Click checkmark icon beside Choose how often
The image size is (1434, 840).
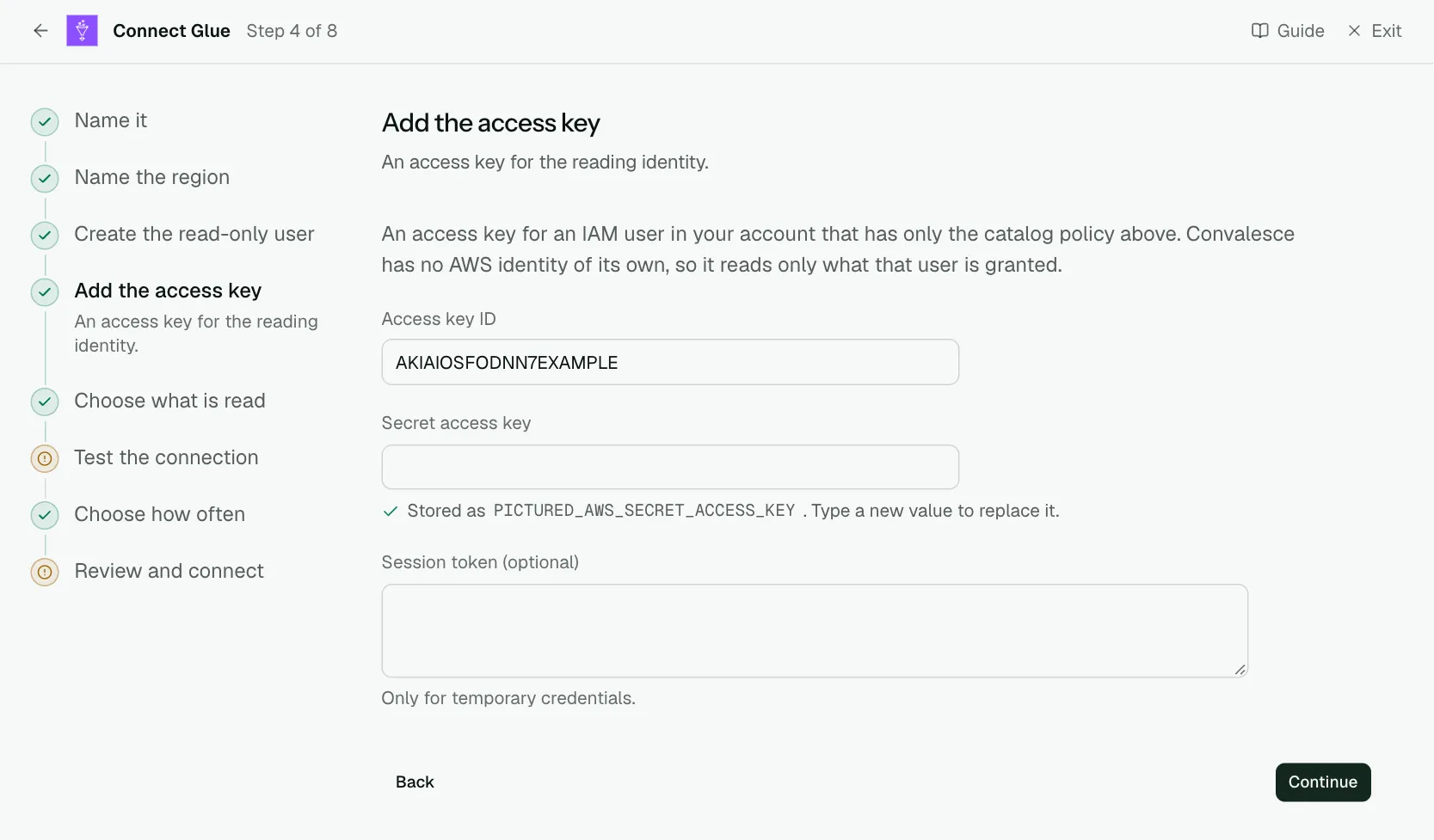[x=45, y=516]
